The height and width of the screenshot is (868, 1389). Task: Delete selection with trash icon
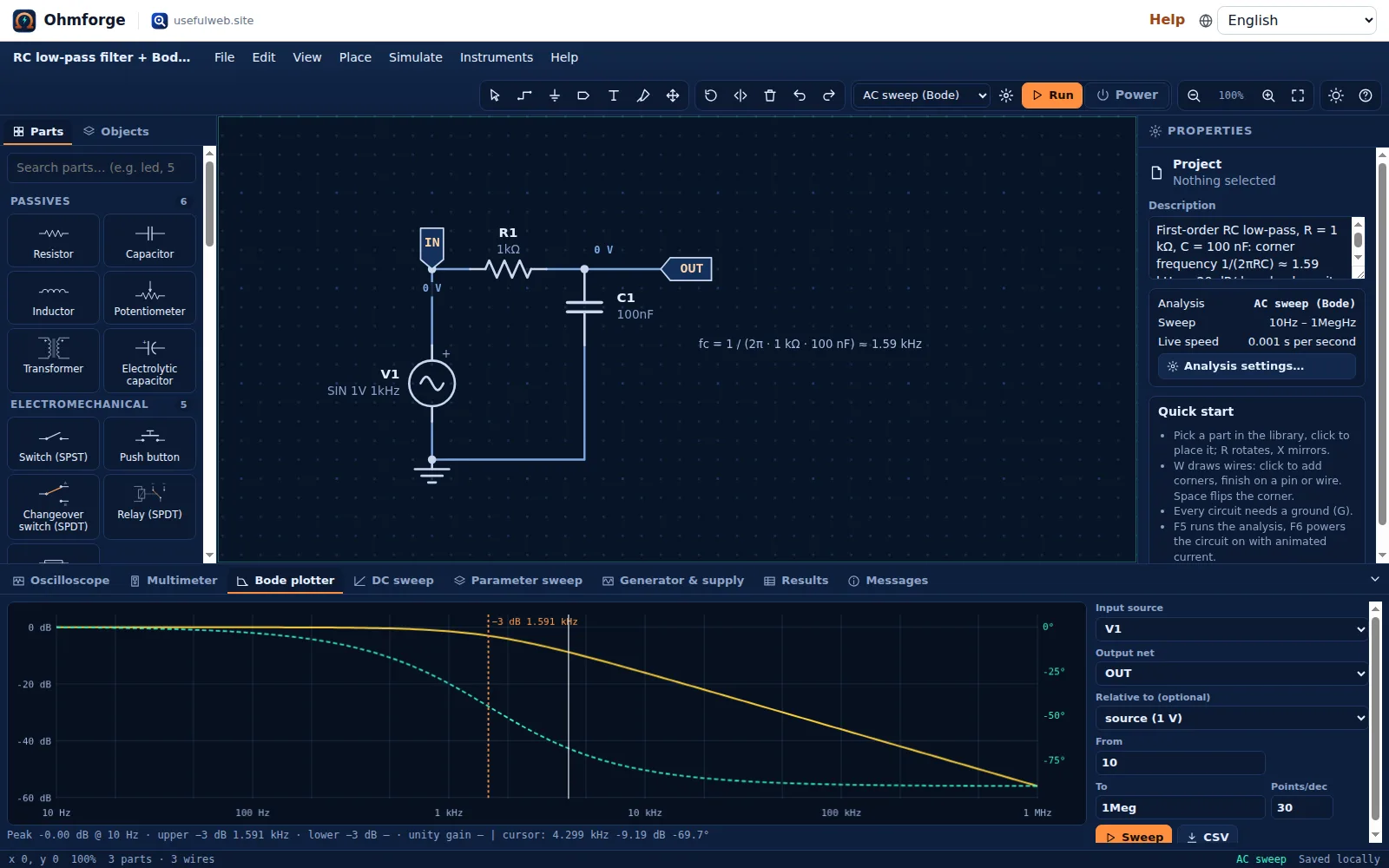coord(769,95)
